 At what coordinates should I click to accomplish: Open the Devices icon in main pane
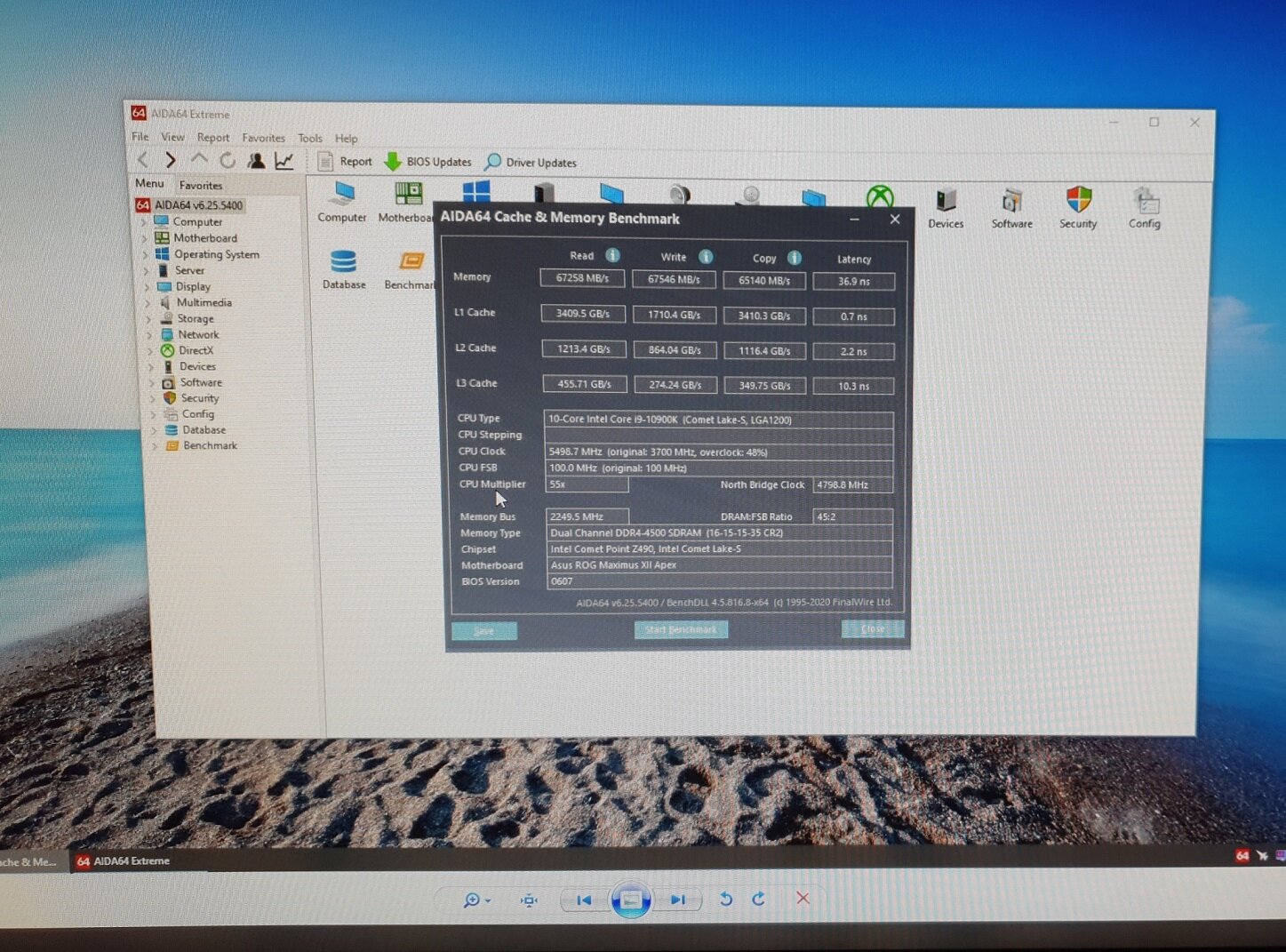point(946,208)
